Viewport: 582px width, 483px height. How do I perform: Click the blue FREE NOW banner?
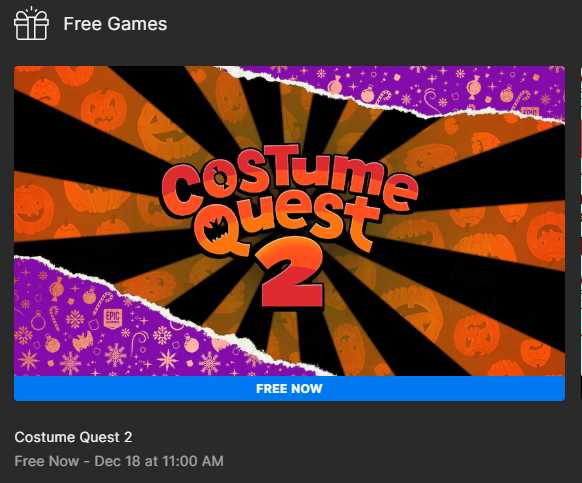289,388
